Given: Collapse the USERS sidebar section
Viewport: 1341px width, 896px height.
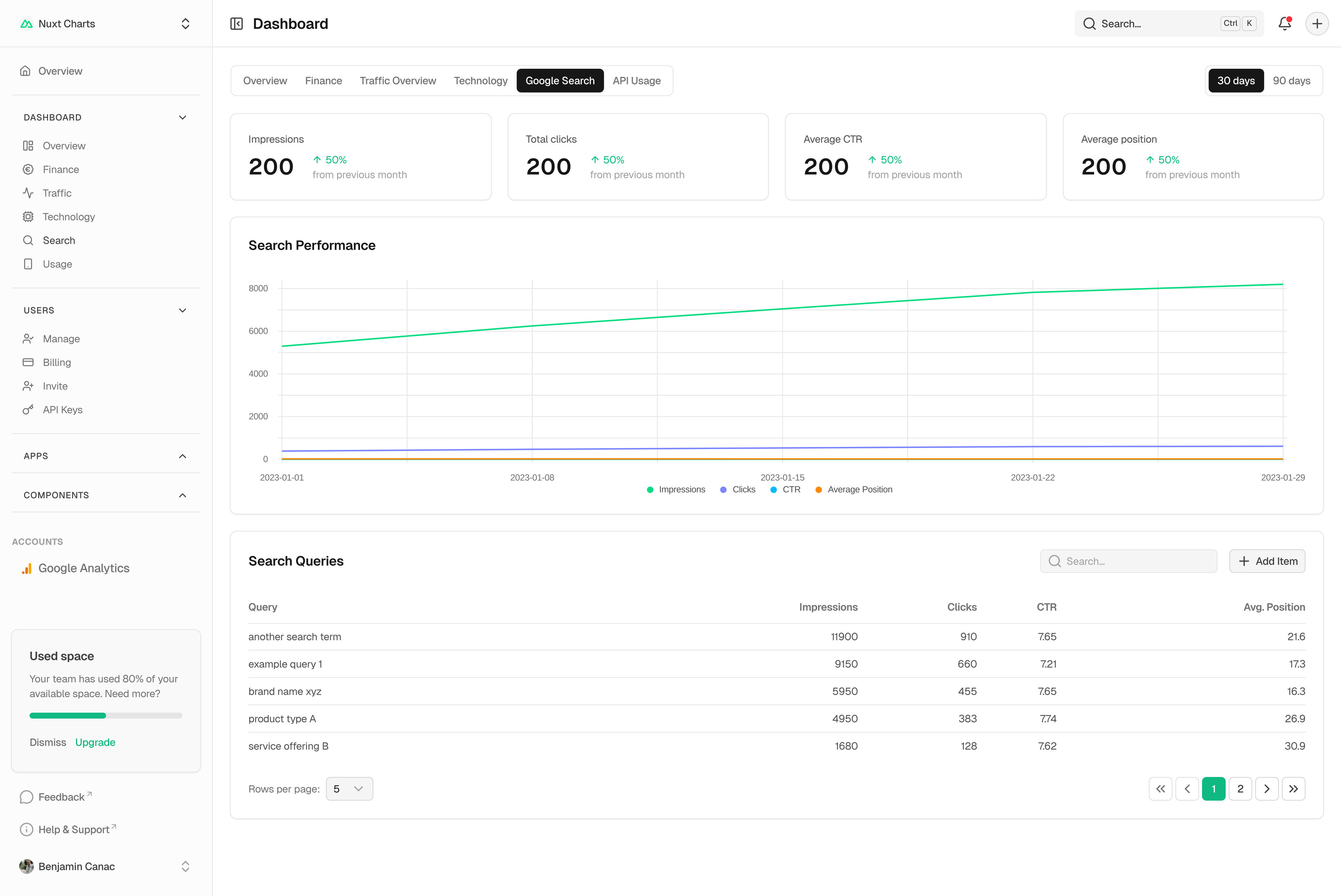Looking at the screenshot, I should pyautogui.click(x=182, y=310).
